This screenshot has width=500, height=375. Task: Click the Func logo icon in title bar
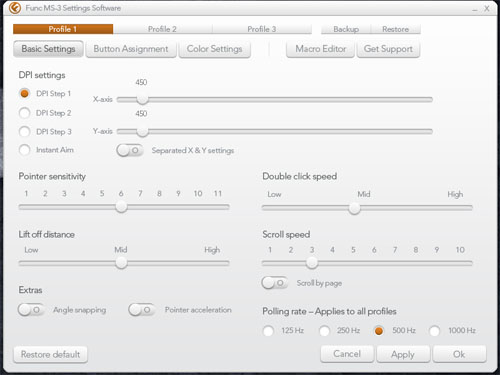15,8
